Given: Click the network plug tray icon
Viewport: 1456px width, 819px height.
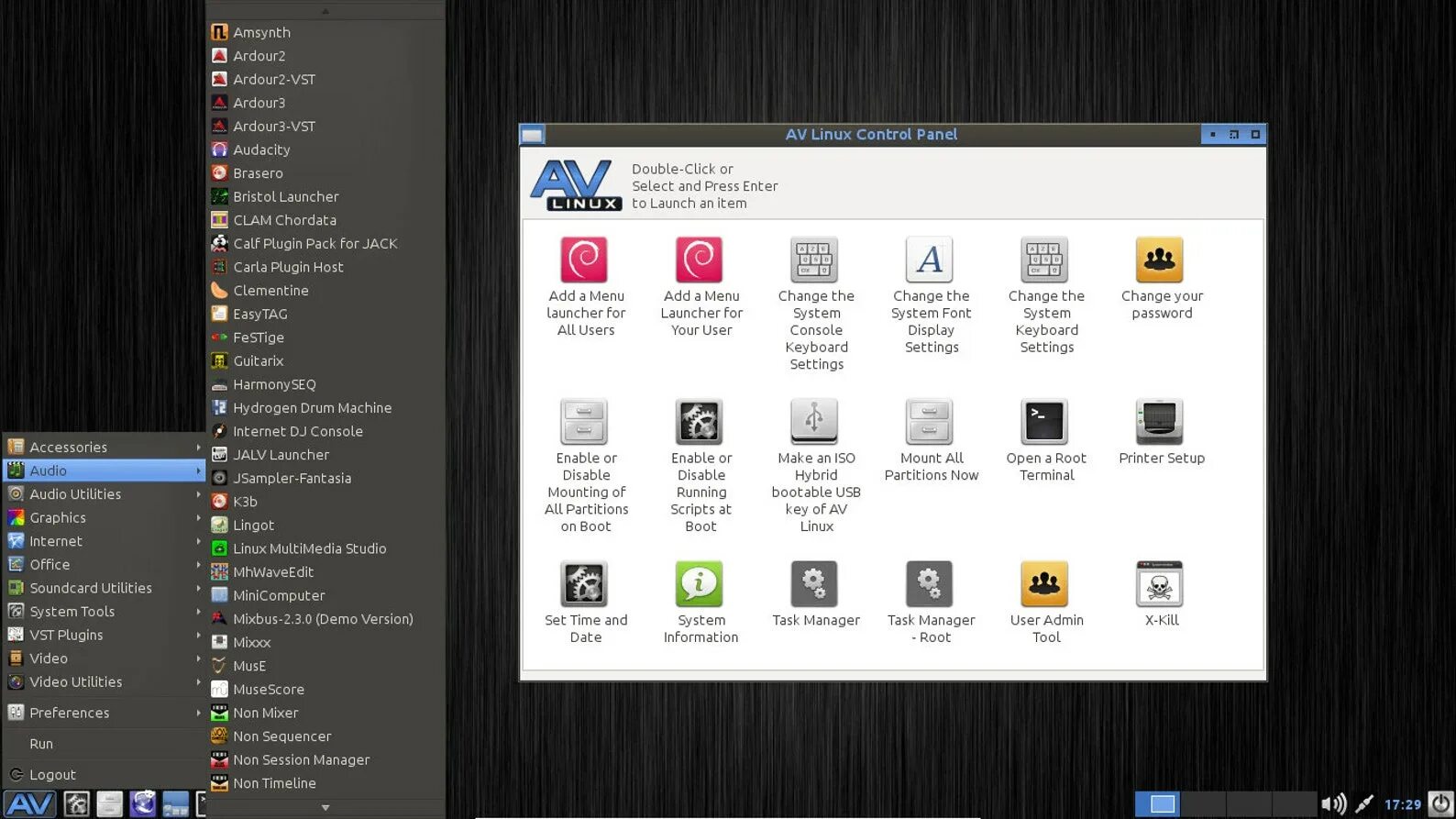Looking at the screenshot, I should pyautogui.click(x=1364, y=804).
